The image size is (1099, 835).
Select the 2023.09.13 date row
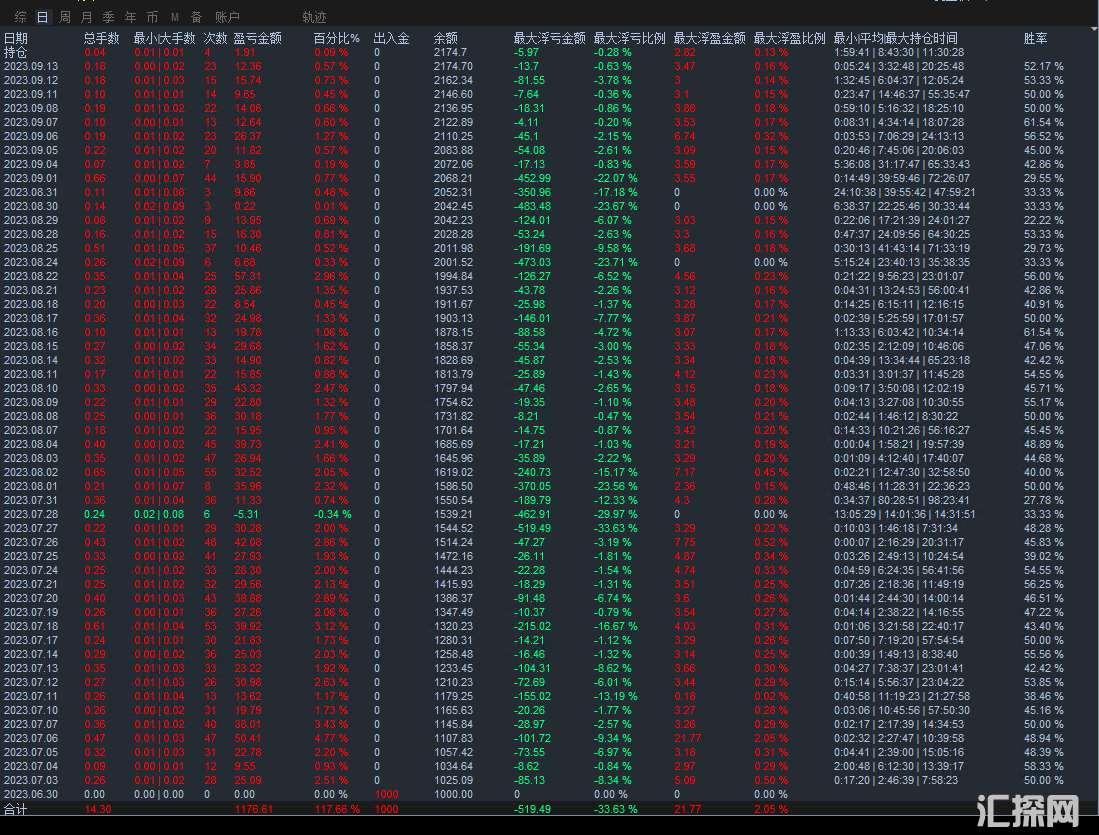[550, 66]
